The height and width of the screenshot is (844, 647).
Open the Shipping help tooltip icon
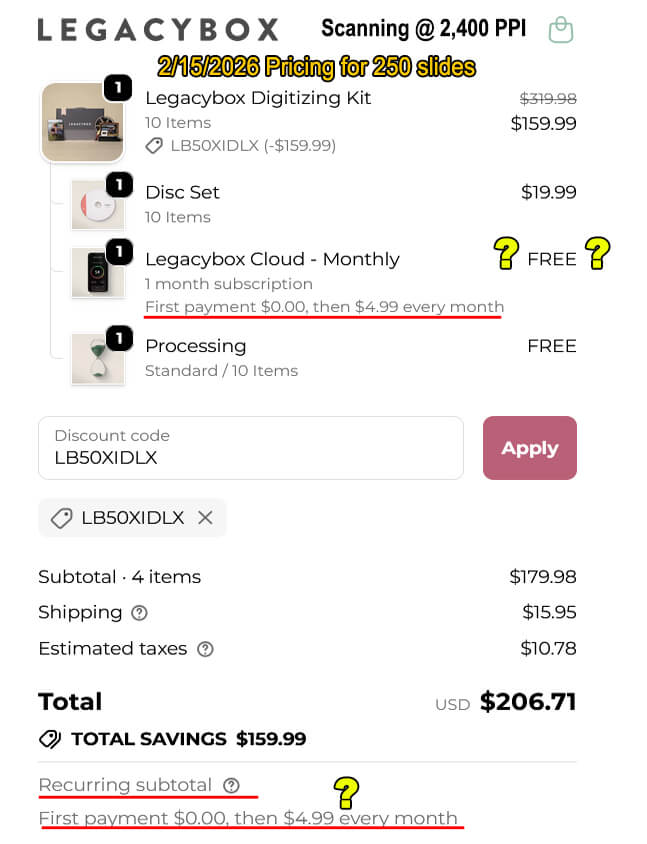pyautogui.click(x=137, y=613)
